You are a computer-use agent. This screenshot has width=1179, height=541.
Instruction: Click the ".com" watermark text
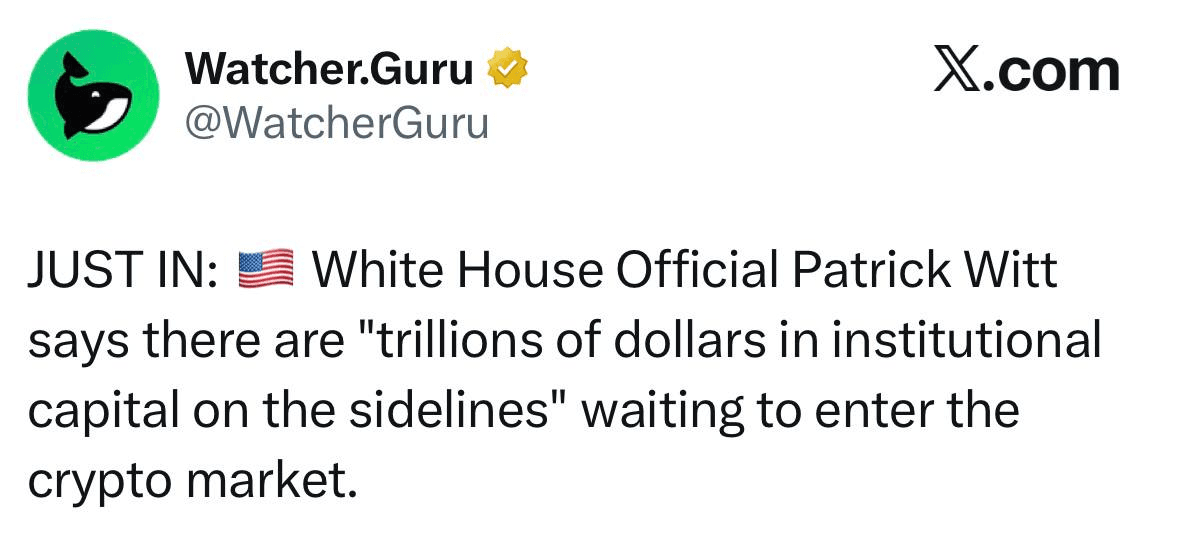click(x=1051, y=71)
